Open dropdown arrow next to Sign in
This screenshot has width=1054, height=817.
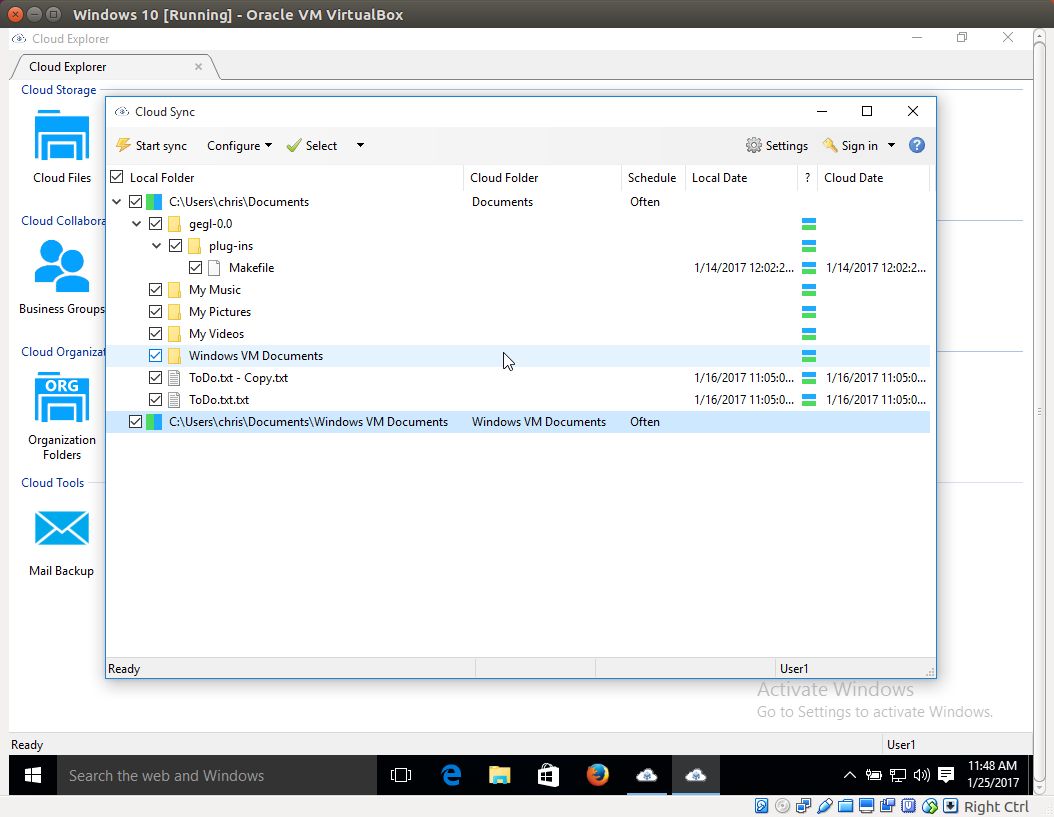[891, 145]
